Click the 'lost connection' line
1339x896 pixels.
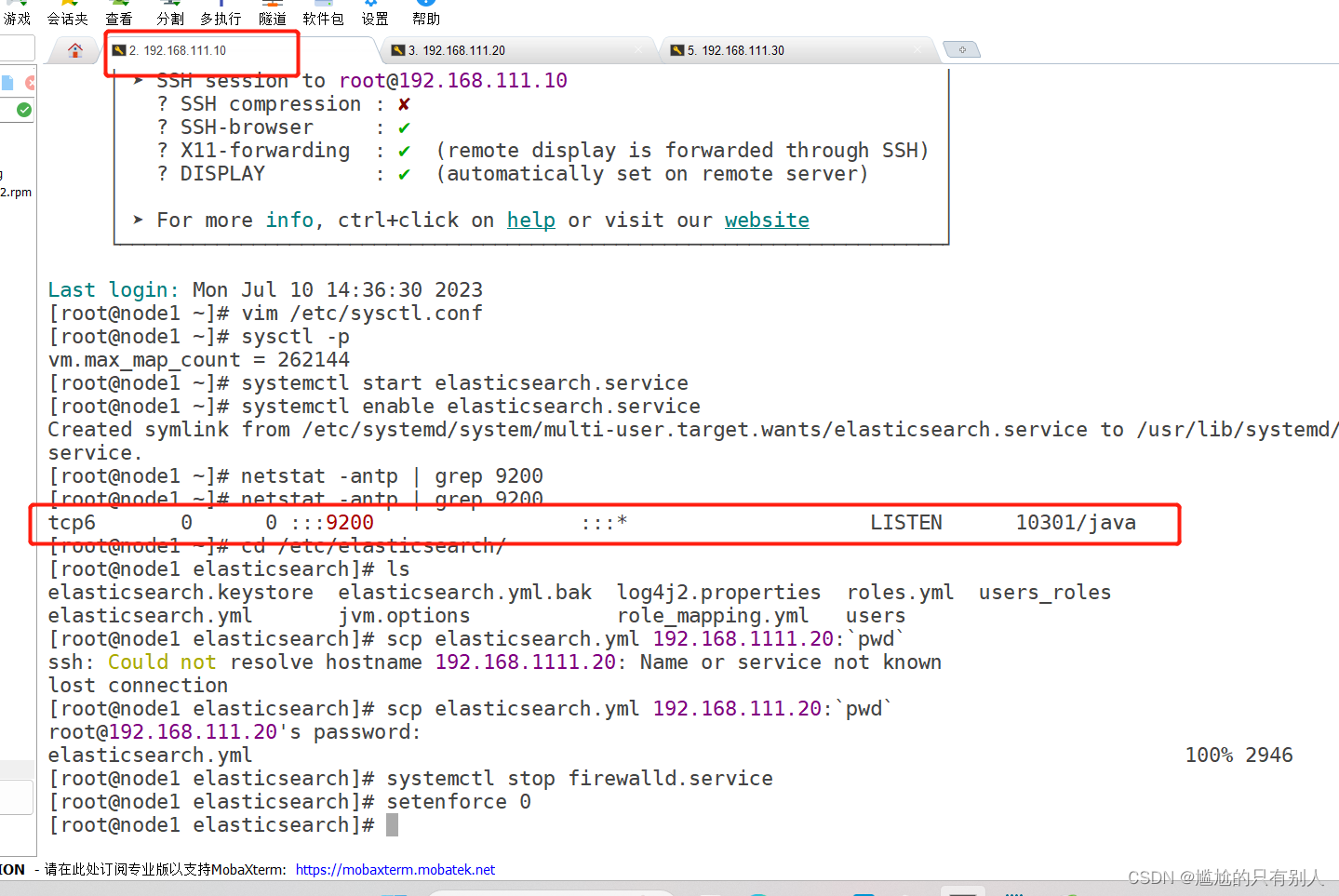(138, 686)
